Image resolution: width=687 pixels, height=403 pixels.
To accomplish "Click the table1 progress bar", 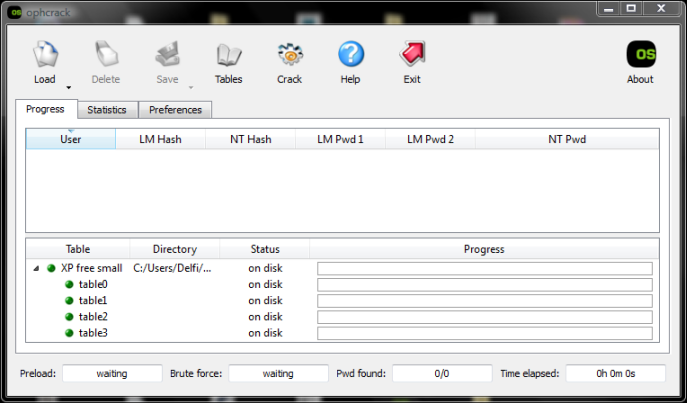I will (x=485, y=301).
